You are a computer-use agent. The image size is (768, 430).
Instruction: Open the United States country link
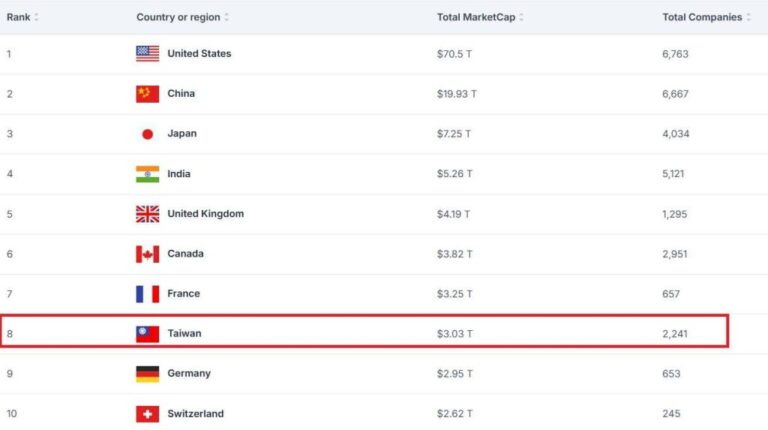(x=199, y=54)
